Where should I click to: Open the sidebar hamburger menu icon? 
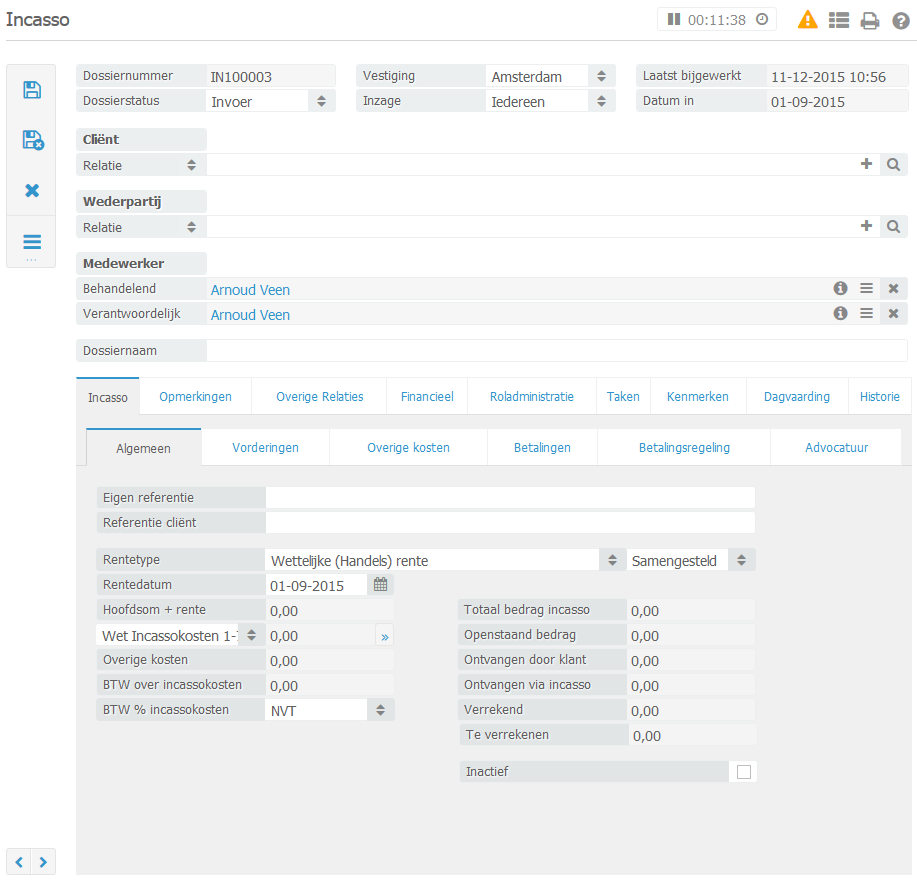coord(32,242)
